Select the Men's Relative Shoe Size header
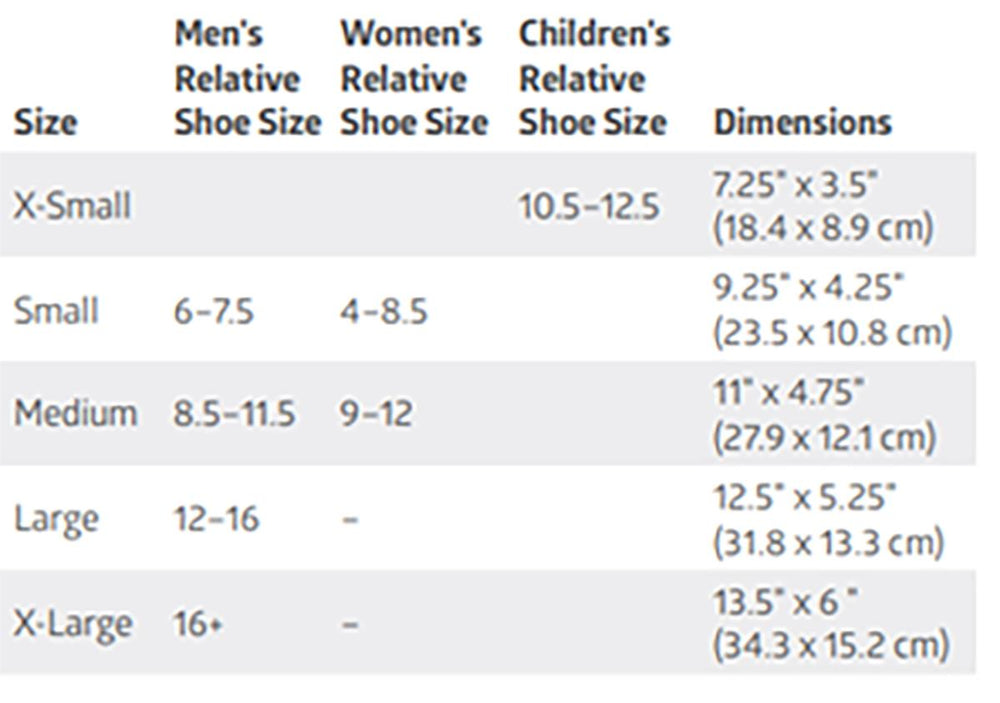The width and height of the screenshot is (1000, 703). 247,78
